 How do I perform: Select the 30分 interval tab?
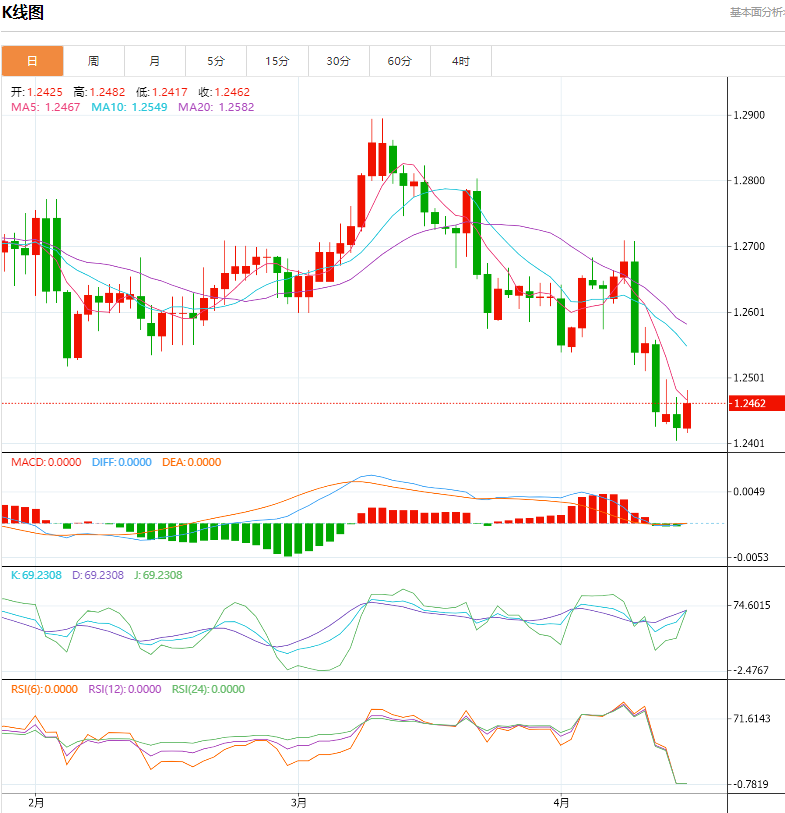[x=338, y=61]
